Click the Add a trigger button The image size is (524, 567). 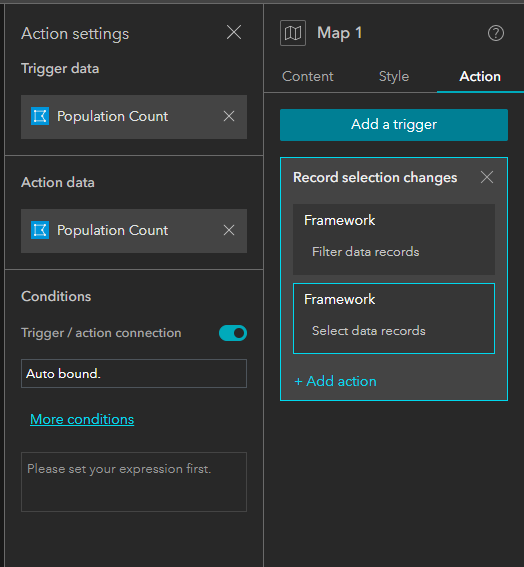394,125
